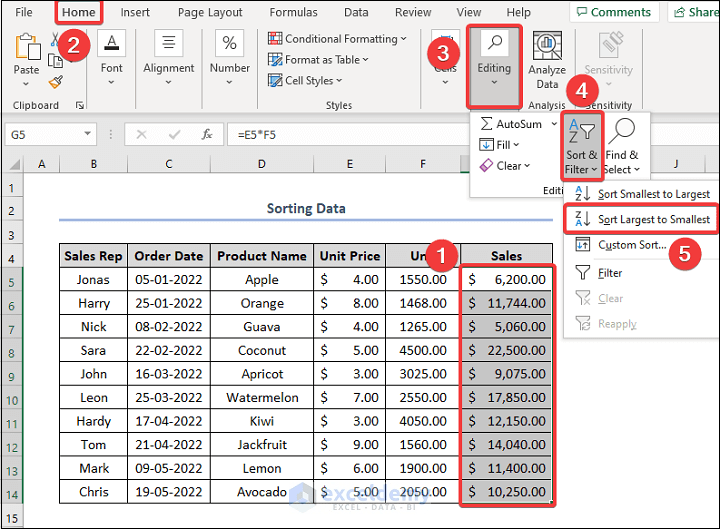Click the Sort & Filter icon
The width and height of the screenshot is (720, 529).
(581, 131)
